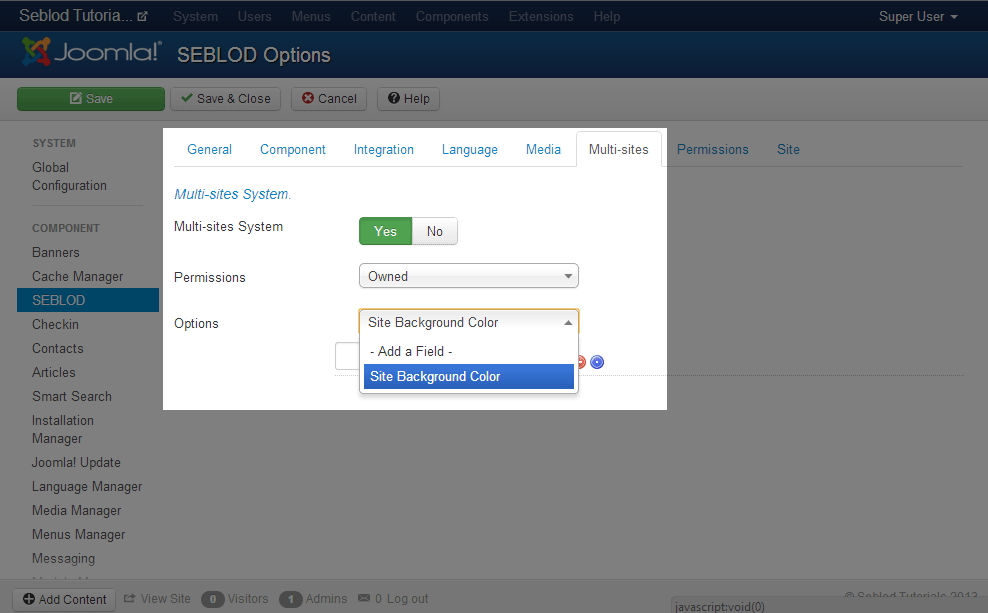Screen dimensions: 988x613
Task: Switch to the Permissions tab
Action: tap(713, 149)
